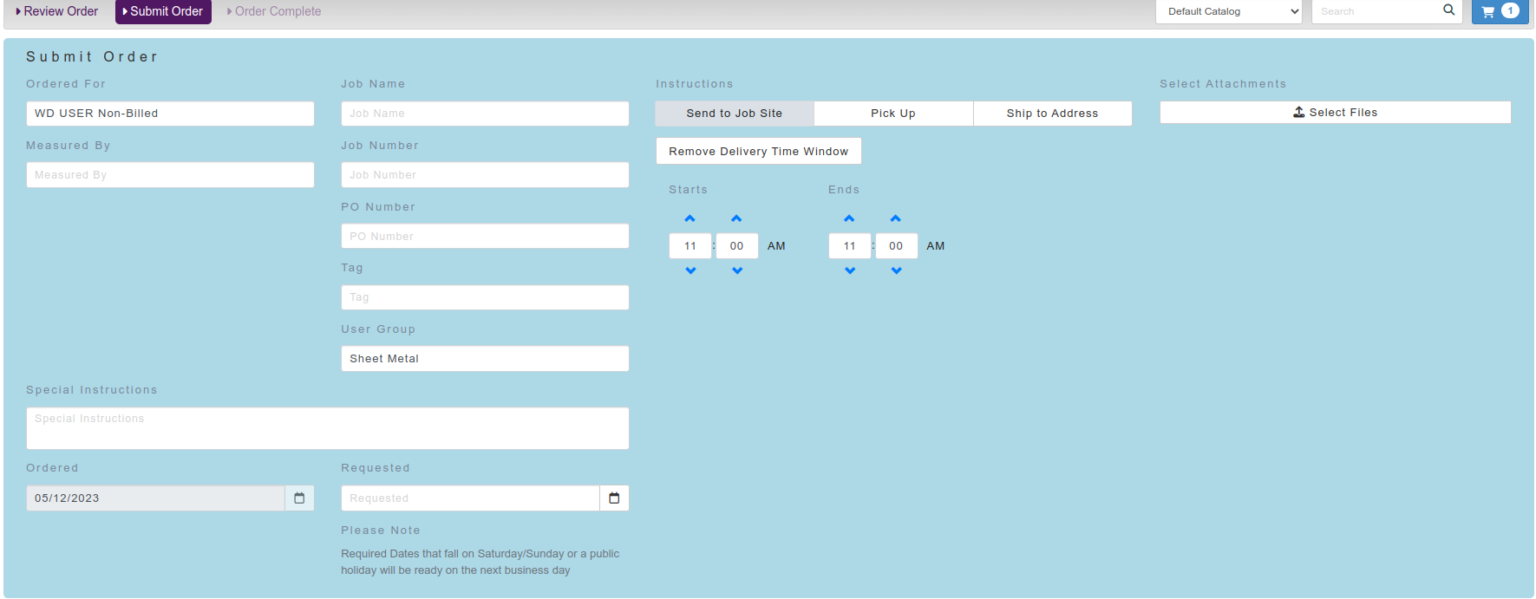The height and width of the screenshot is (599, 1536).
Task: Open the Requested date calendar picker
Action: pyautogui.click(x=614, y=497)
